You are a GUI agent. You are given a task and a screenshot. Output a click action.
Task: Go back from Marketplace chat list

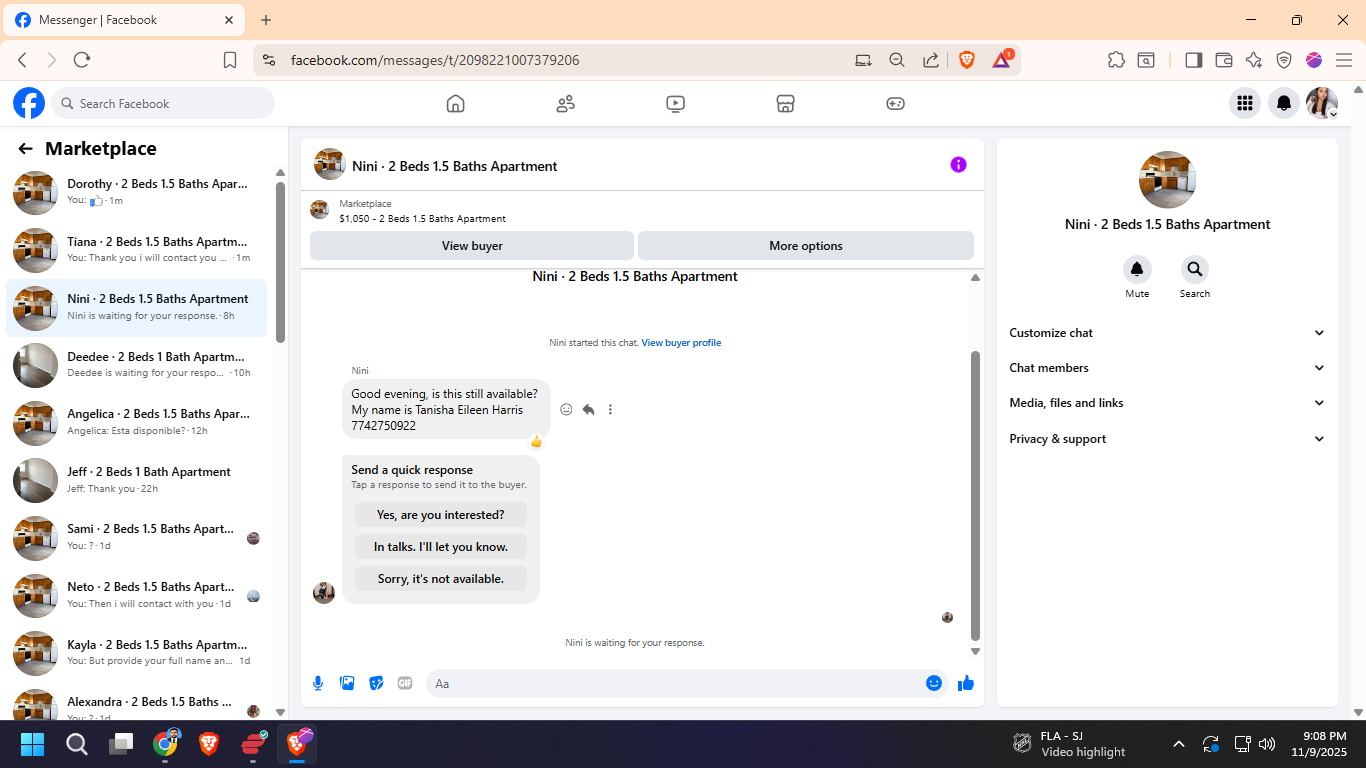coord(26,149)
